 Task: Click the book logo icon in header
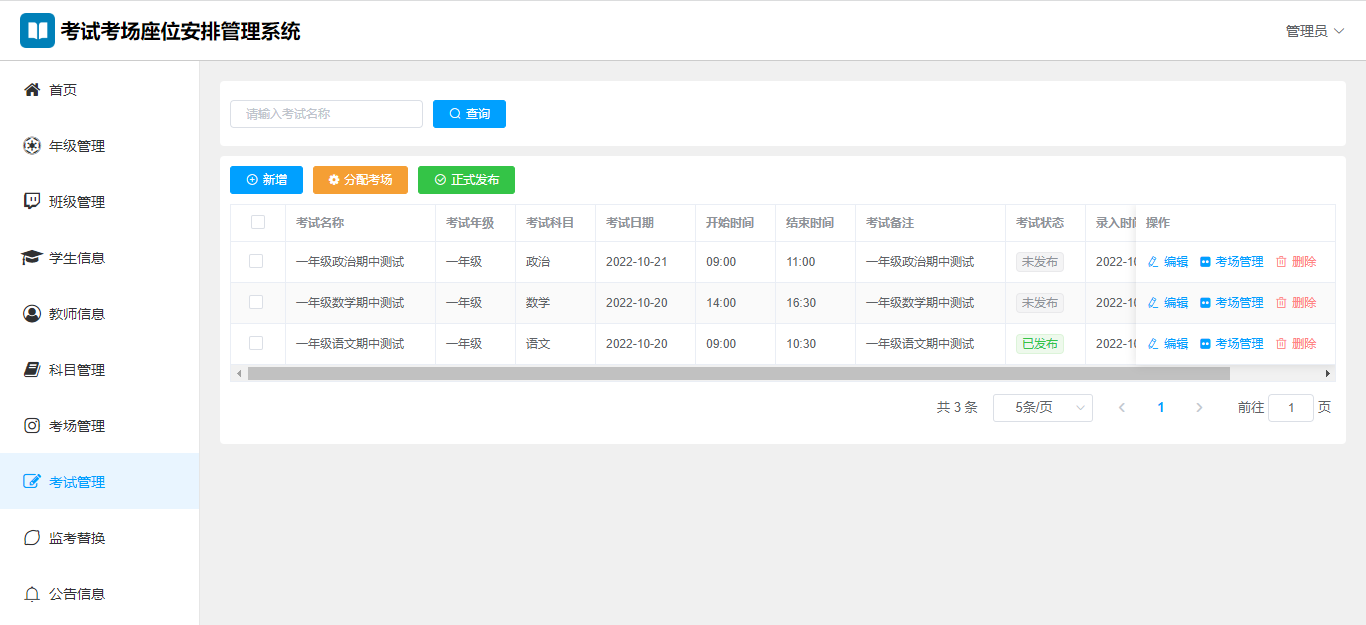coord(38,30)
